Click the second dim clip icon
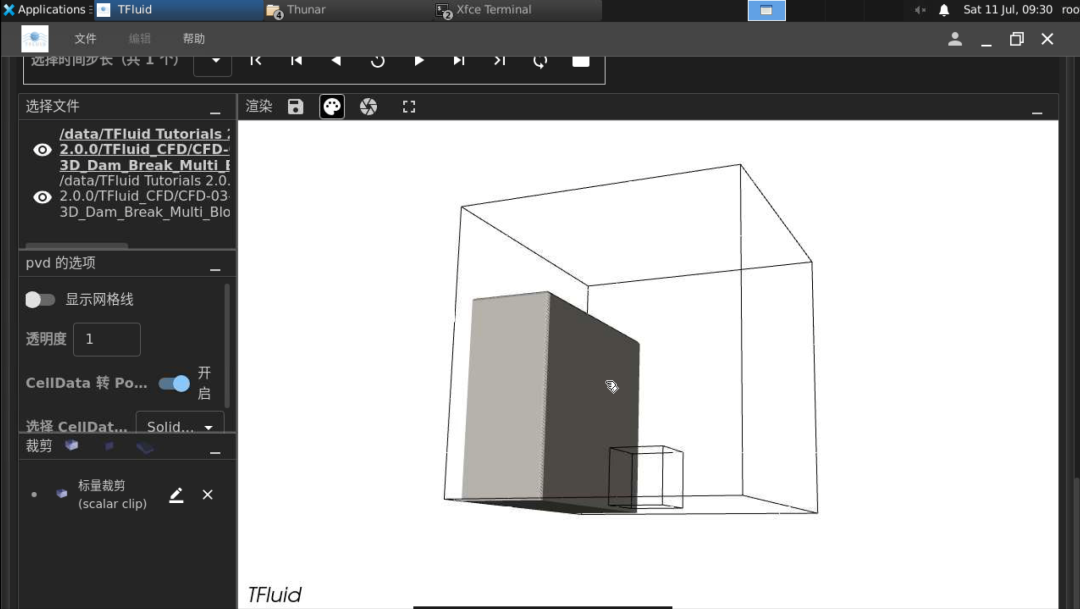This screenshot has height=609, width=1080. tap(109, 446)
